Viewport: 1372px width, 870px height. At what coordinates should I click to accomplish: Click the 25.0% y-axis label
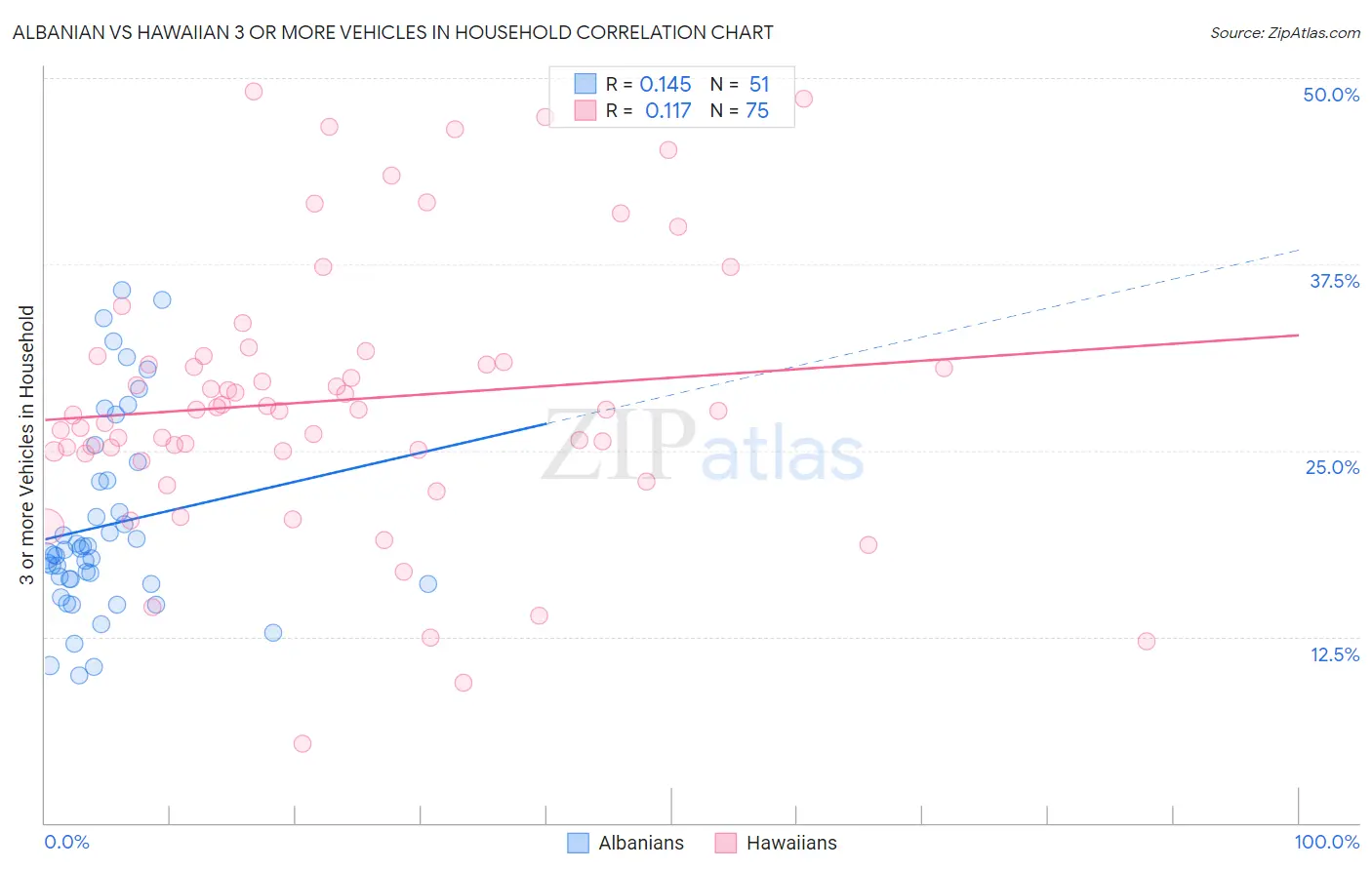point(1332,467)
